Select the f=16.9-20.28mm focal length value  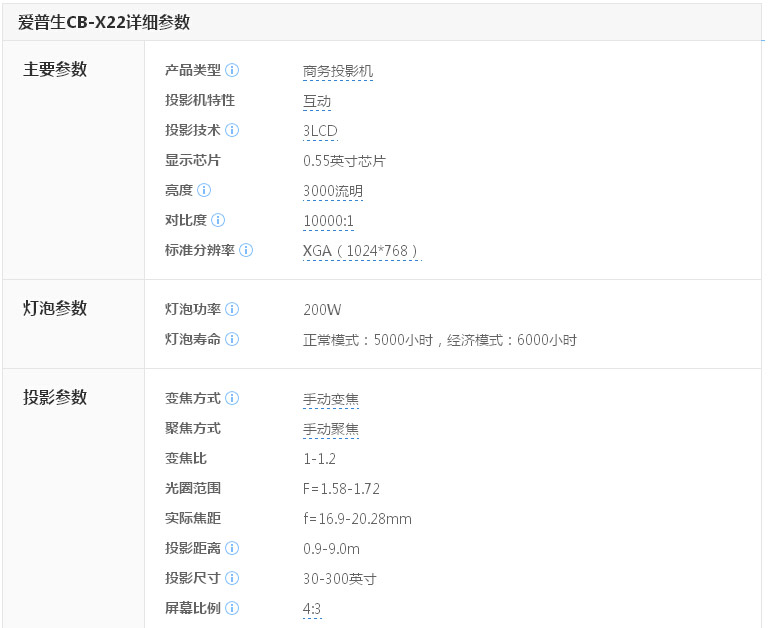358,519
